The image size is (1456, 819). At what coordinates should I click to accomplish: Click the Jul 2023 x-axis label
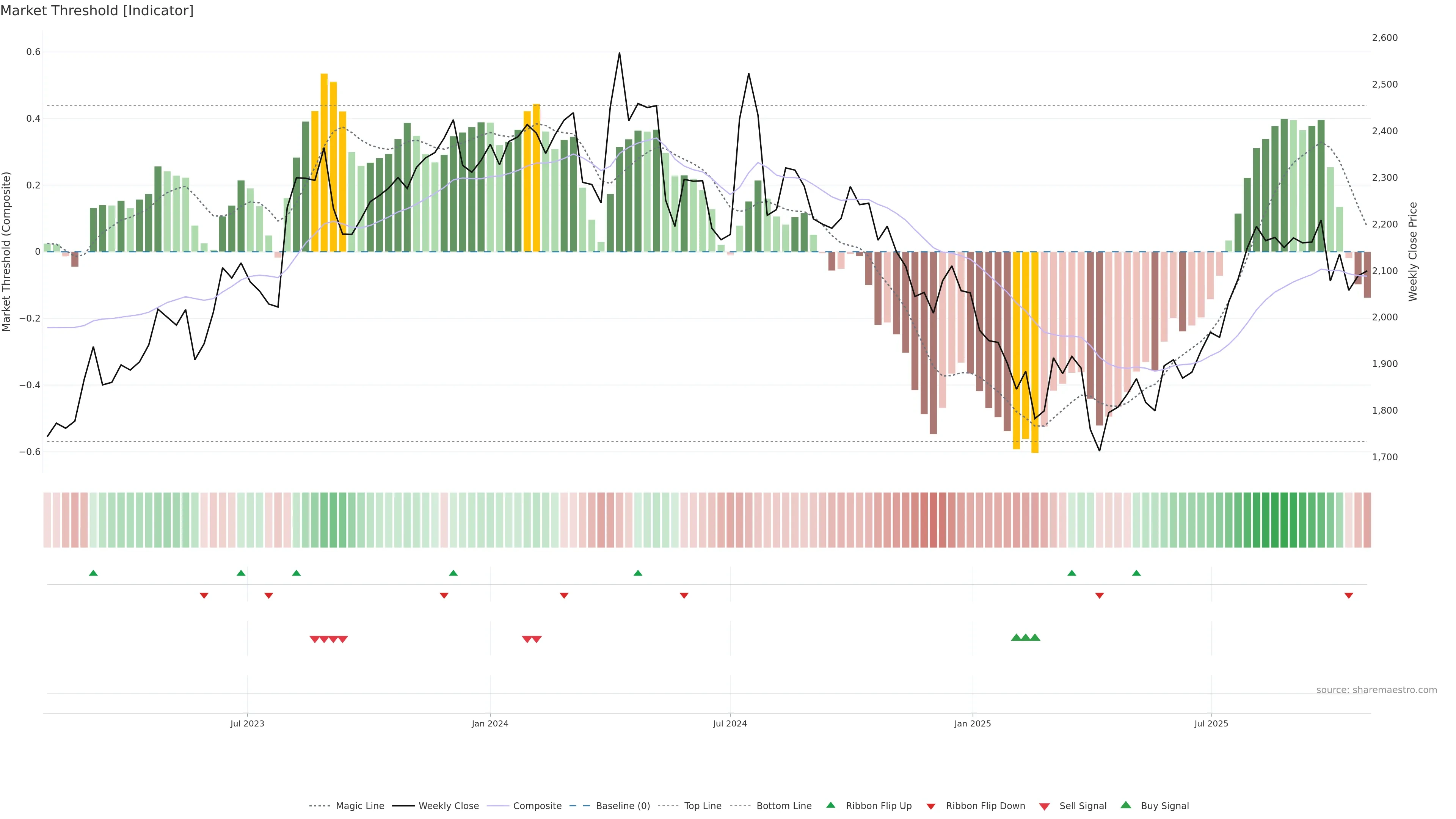247,723
